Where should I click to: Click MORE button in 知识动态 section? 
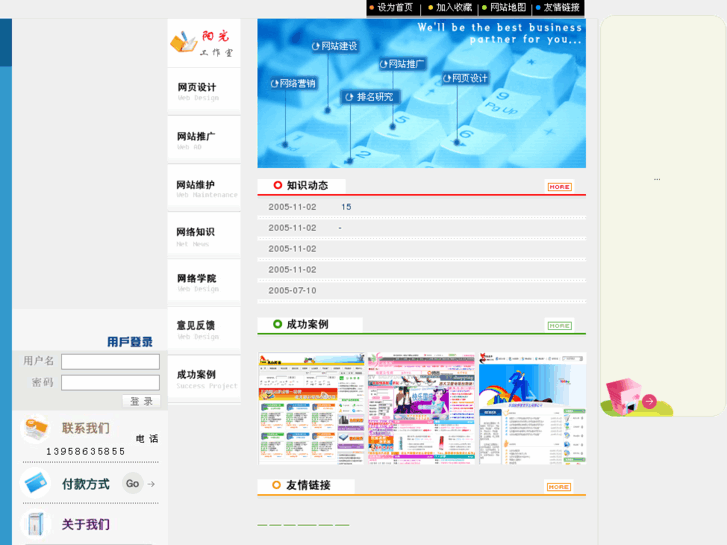[x=559, y=187]
